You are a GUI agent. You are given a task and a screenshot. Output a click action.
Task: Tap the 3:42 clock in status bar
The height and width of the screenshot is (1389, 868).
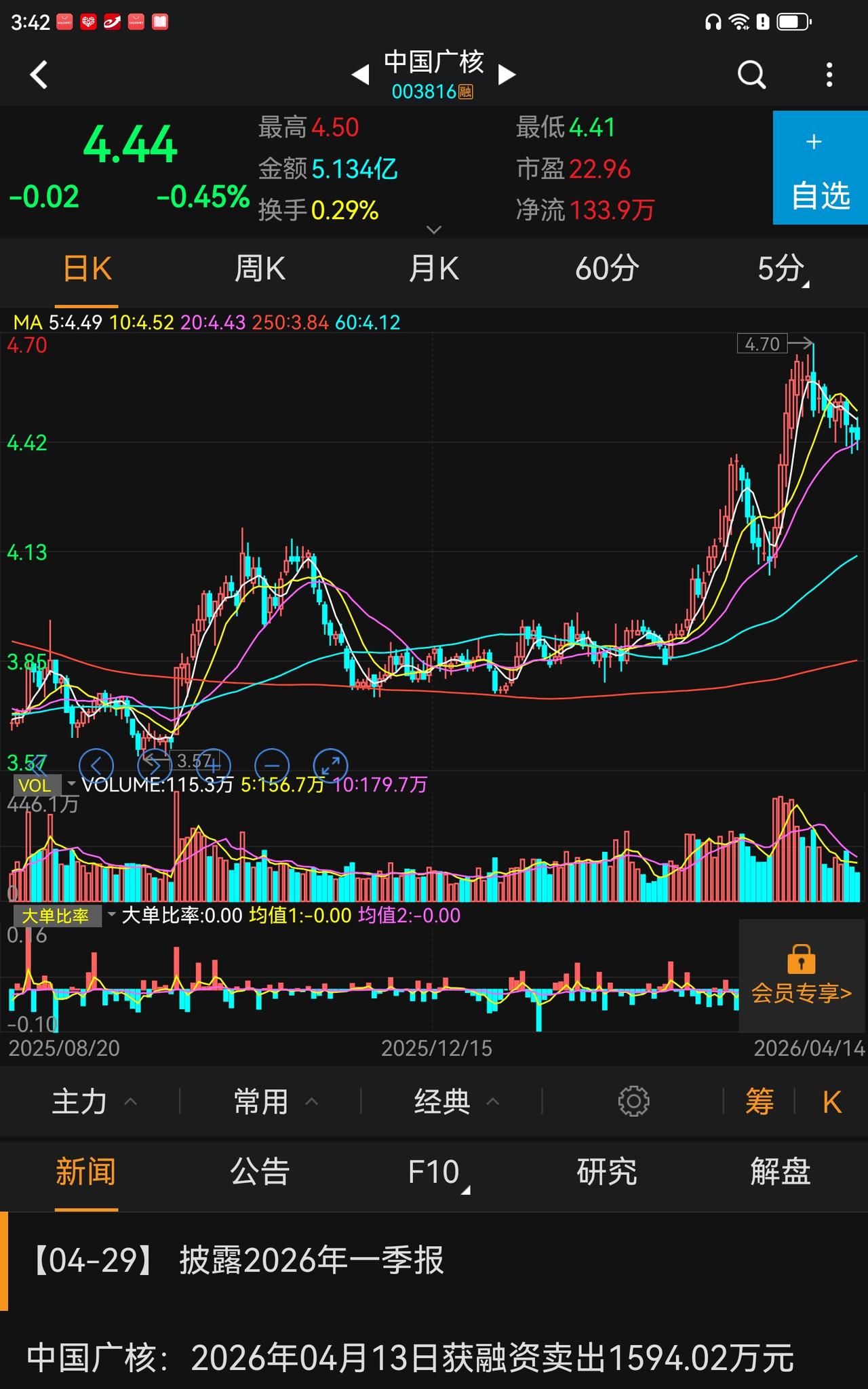[x=31, y=22]
